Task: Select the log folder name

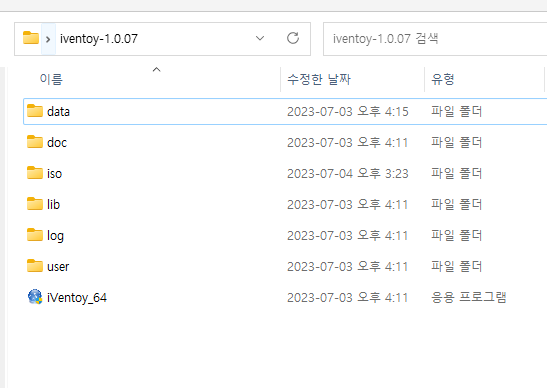Action: [x=55, y=236]
